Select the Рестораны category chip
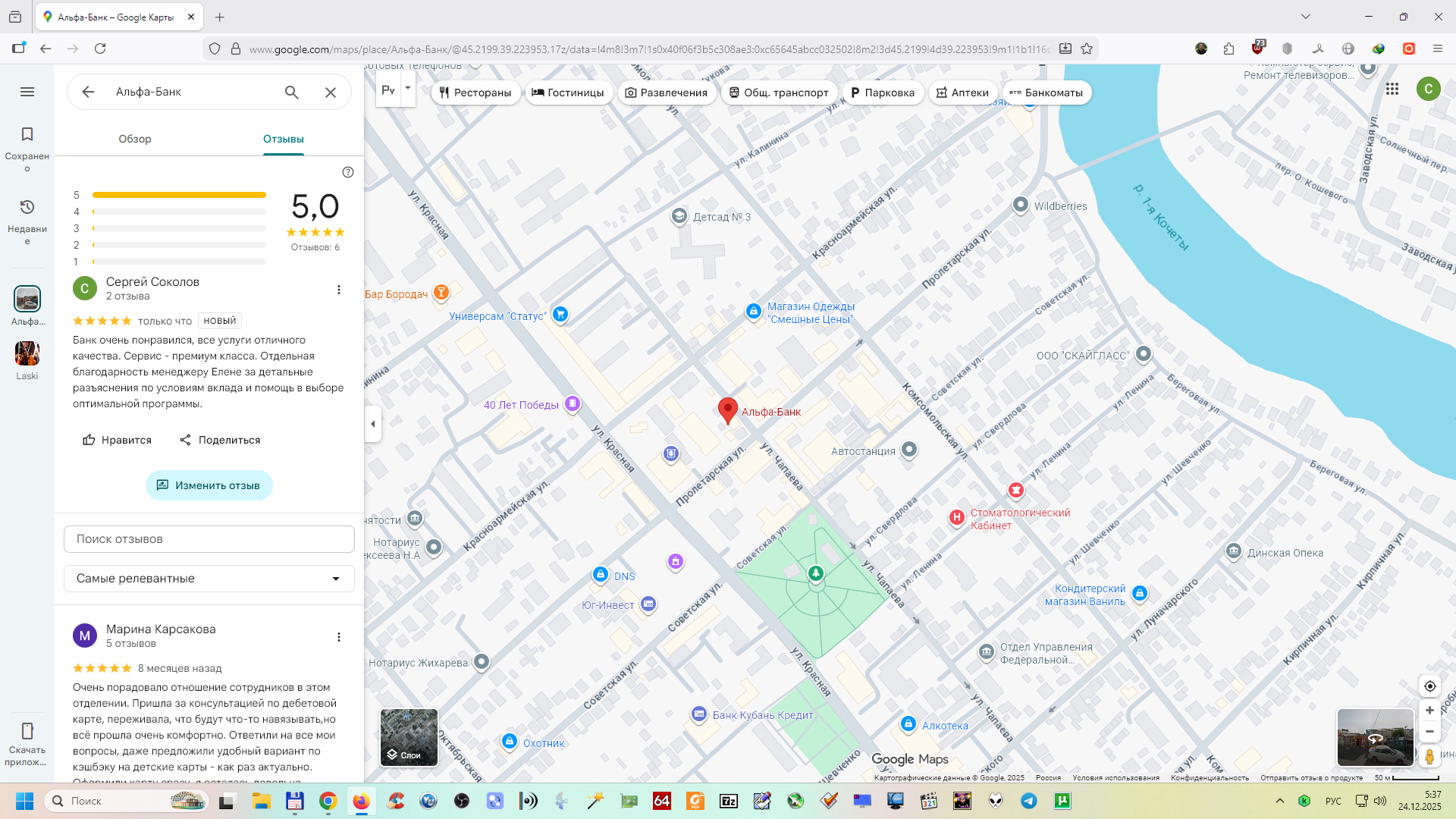Image resolution: width=1456 pixels, height=819 pixels. (x=475, y=93)
